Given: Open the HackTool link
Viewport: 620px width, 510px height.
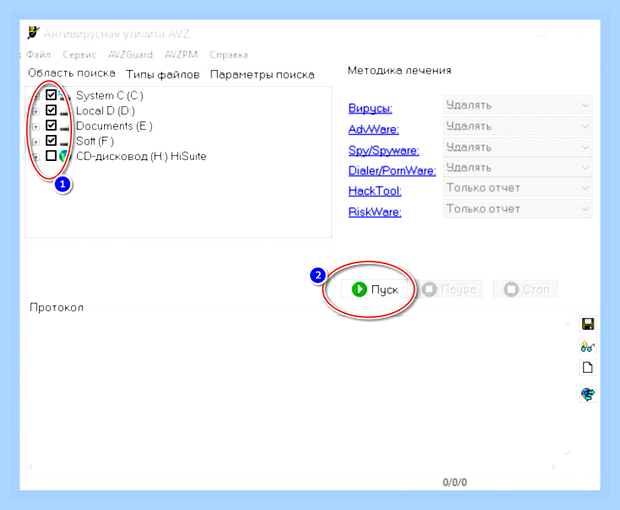Looking at the screenshot, I should click(375, 191).
